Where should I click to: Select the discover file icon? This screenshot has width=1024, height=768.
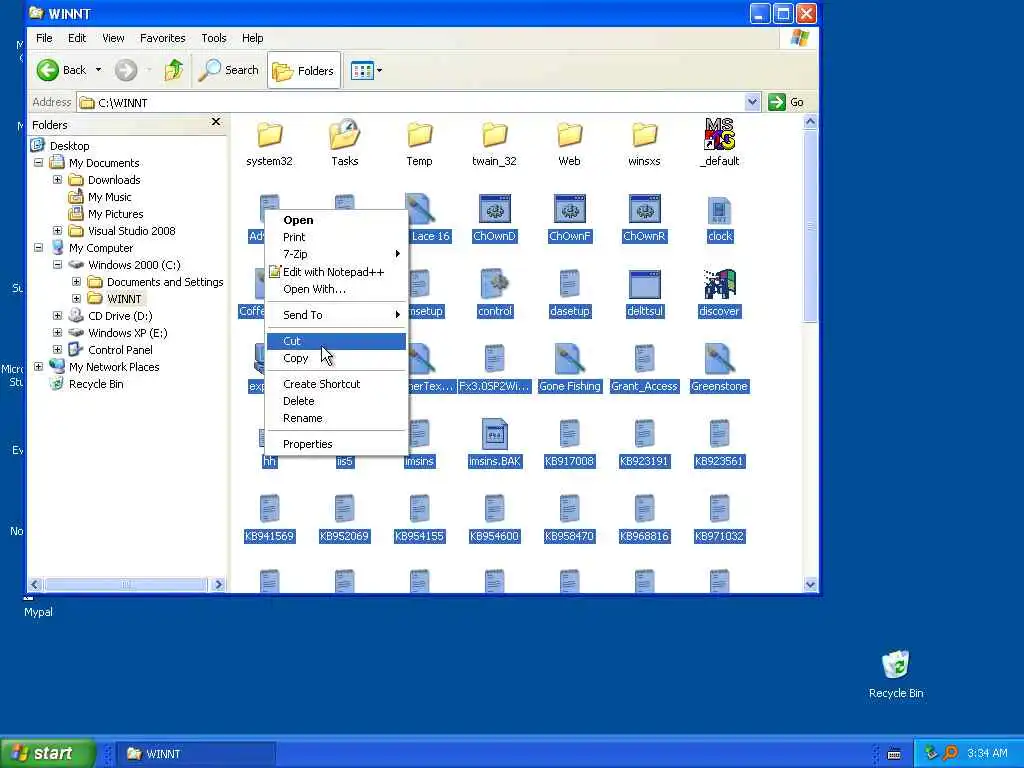[719, 285]
